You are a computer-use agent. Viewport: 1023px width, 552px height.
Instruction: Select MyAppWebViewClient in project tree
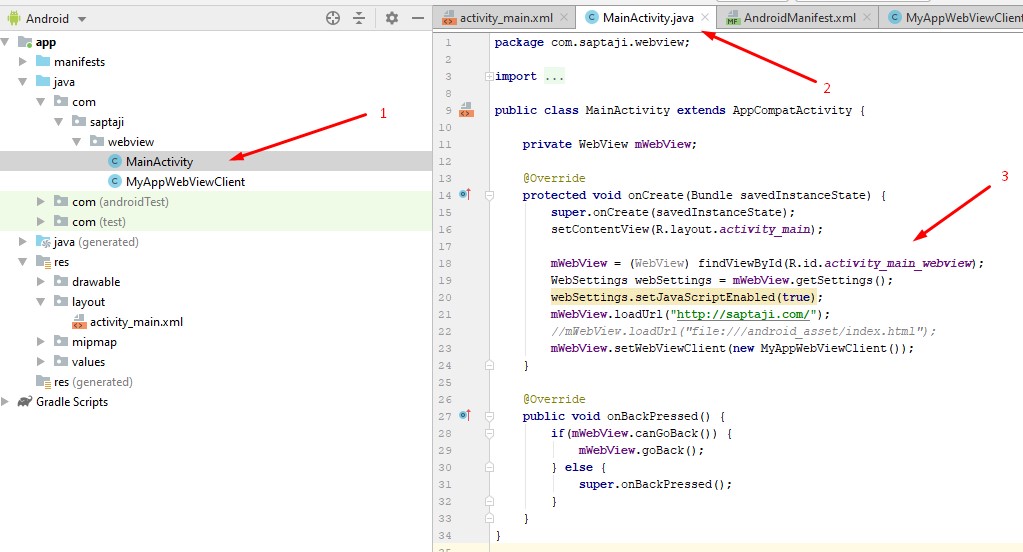tap(185, 181)
